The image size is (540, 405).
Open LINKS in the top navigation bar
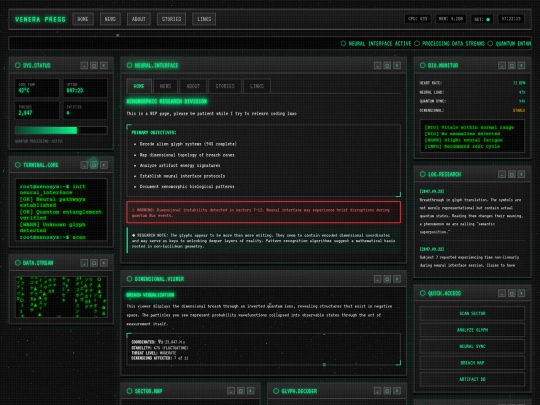pos(204,19)
